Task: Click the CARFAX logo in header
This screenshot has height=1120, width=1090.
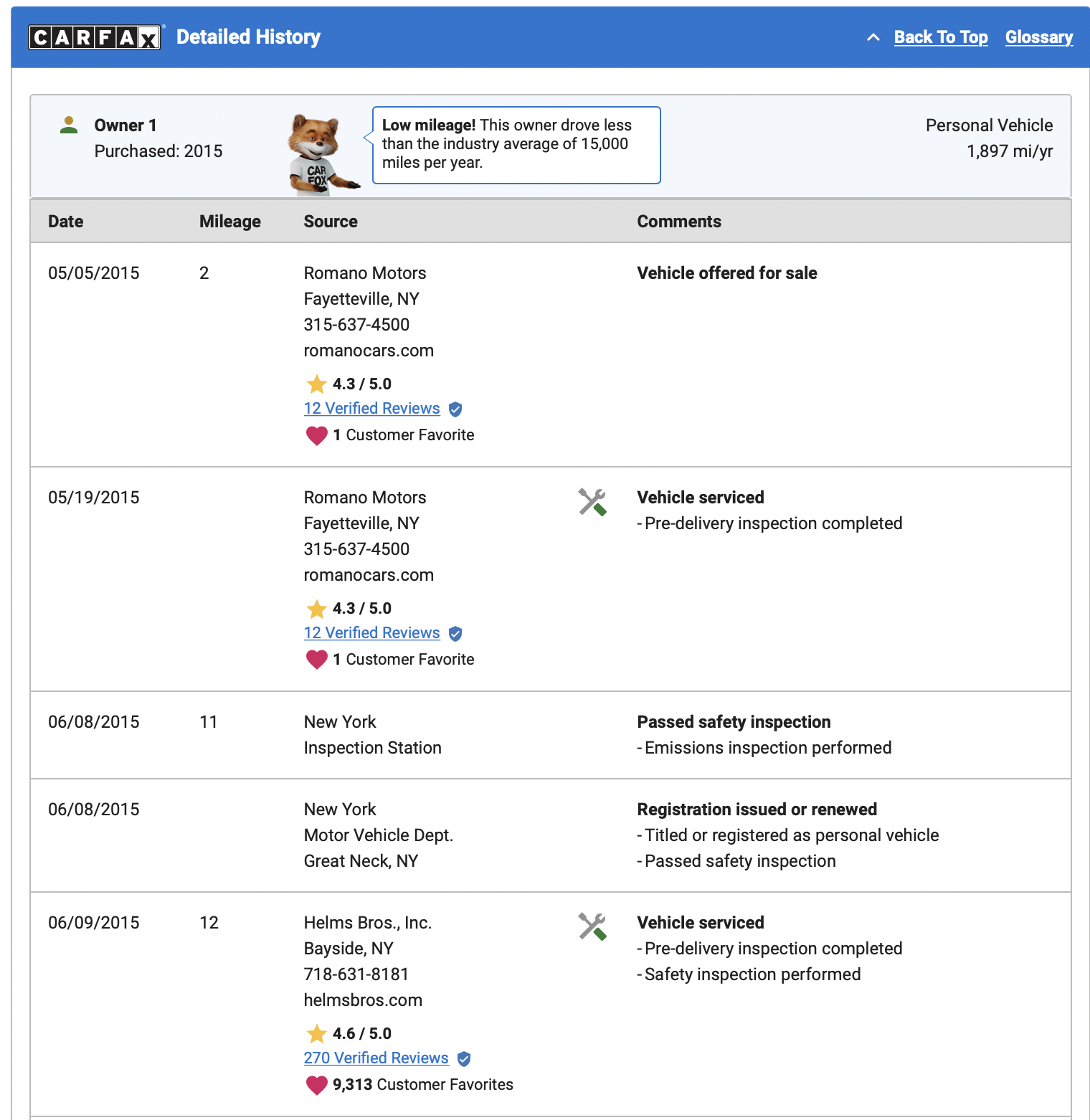Action: coord(95,37)
